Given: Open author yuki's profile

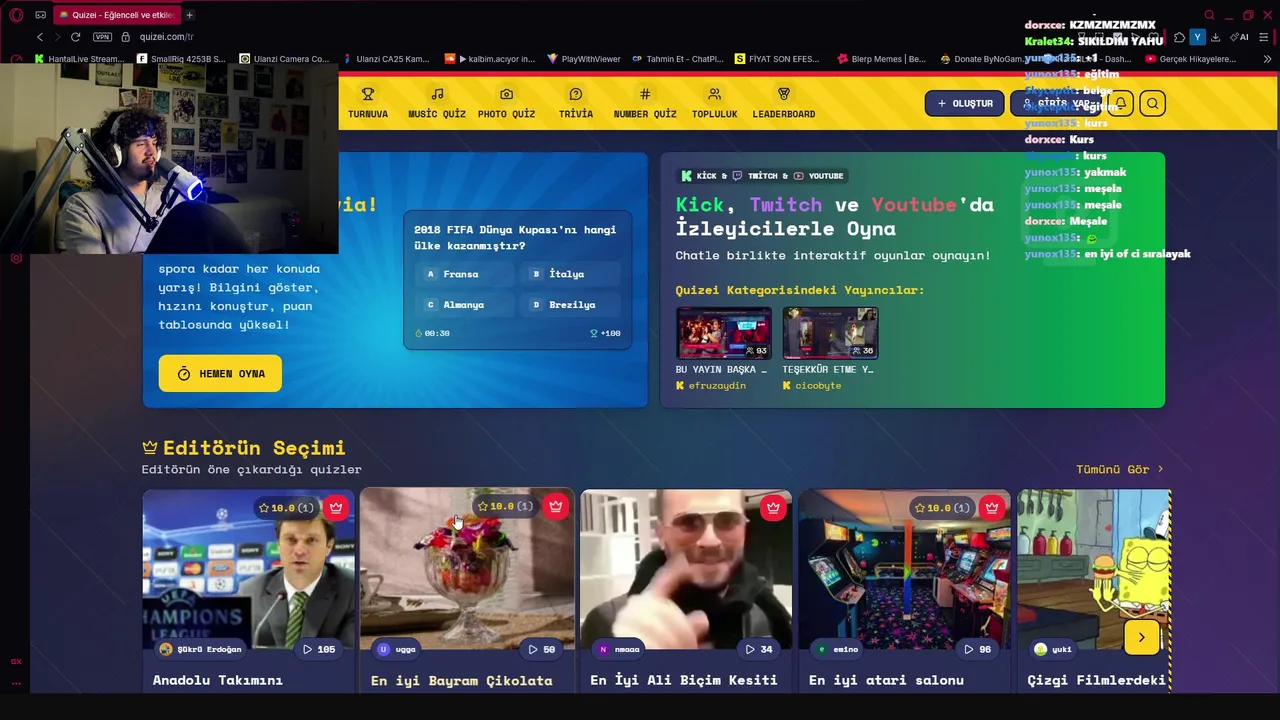Looking at the screenshot, I should [x=1053, y=649].
